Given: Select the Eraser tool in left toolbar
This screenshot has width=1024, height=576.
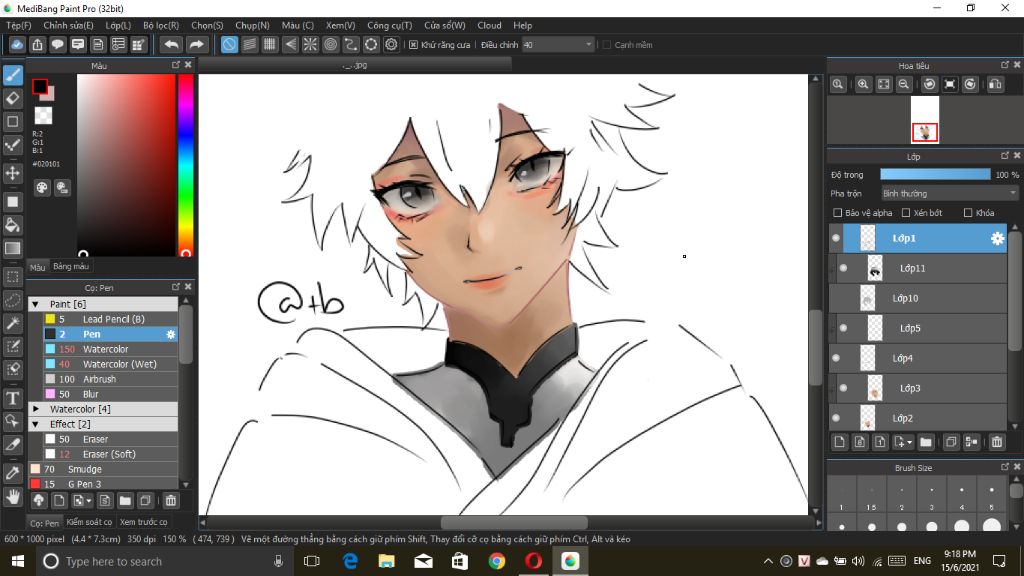Looking at the screenshot, I should pos(12,99).
